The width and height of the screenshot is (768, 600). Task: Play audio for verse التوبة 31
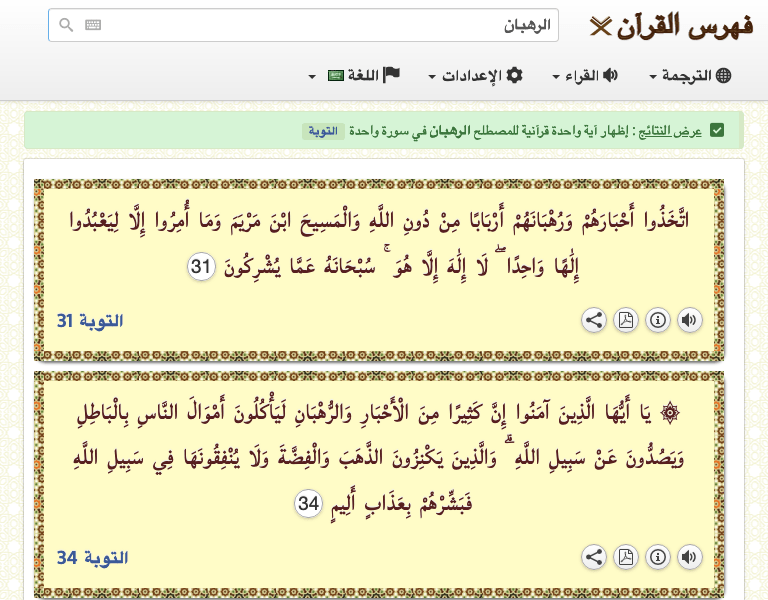pyautogui.click(x=690, y=320)
